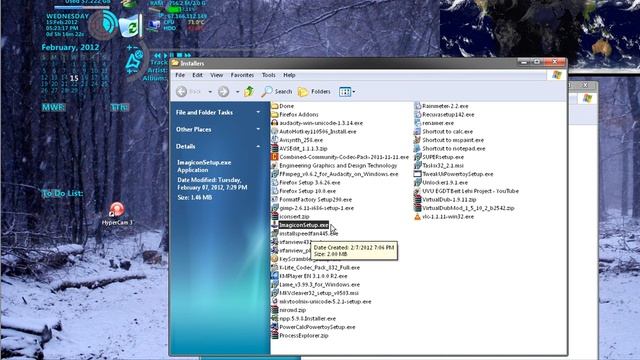Viewport: 640px width, 360px height.
Task: Select the KMPlayer EN installer icon
Action: (x=275, y=276)
